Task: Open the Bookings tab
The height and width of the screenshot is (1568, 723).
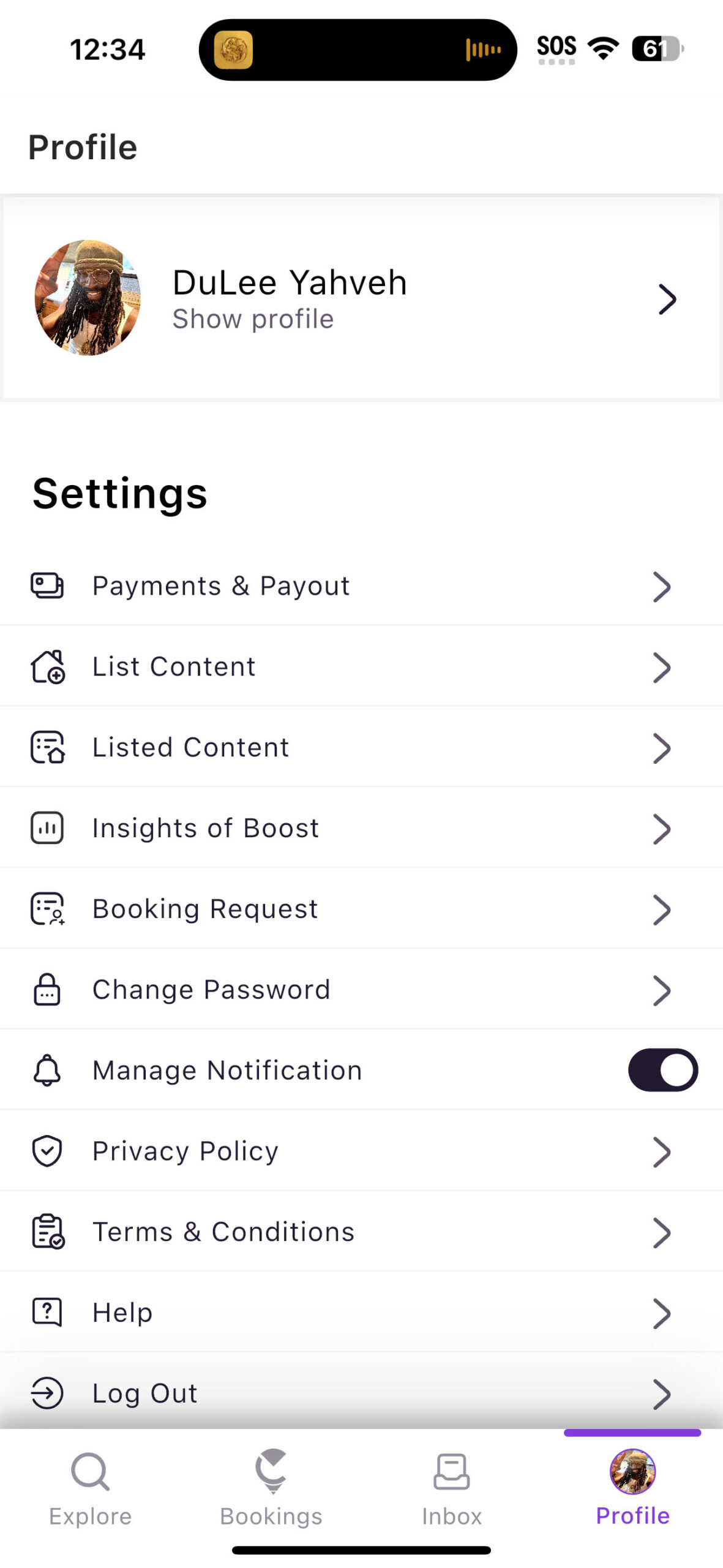Action: click(271, 1487)
